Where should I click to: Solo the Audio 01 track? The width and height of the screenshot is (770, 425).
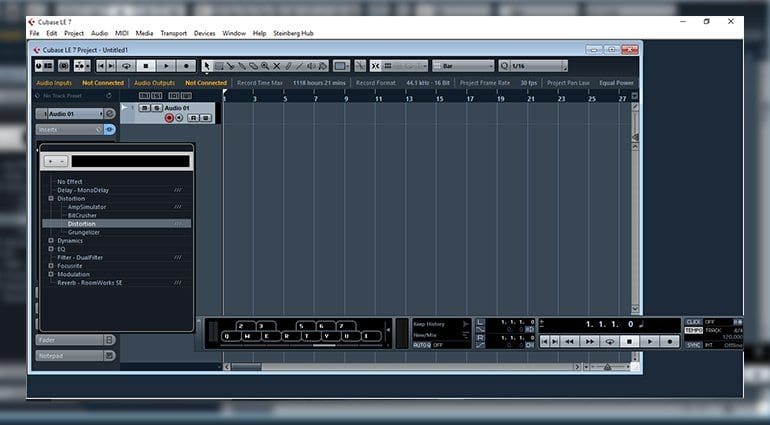(156, 108)
